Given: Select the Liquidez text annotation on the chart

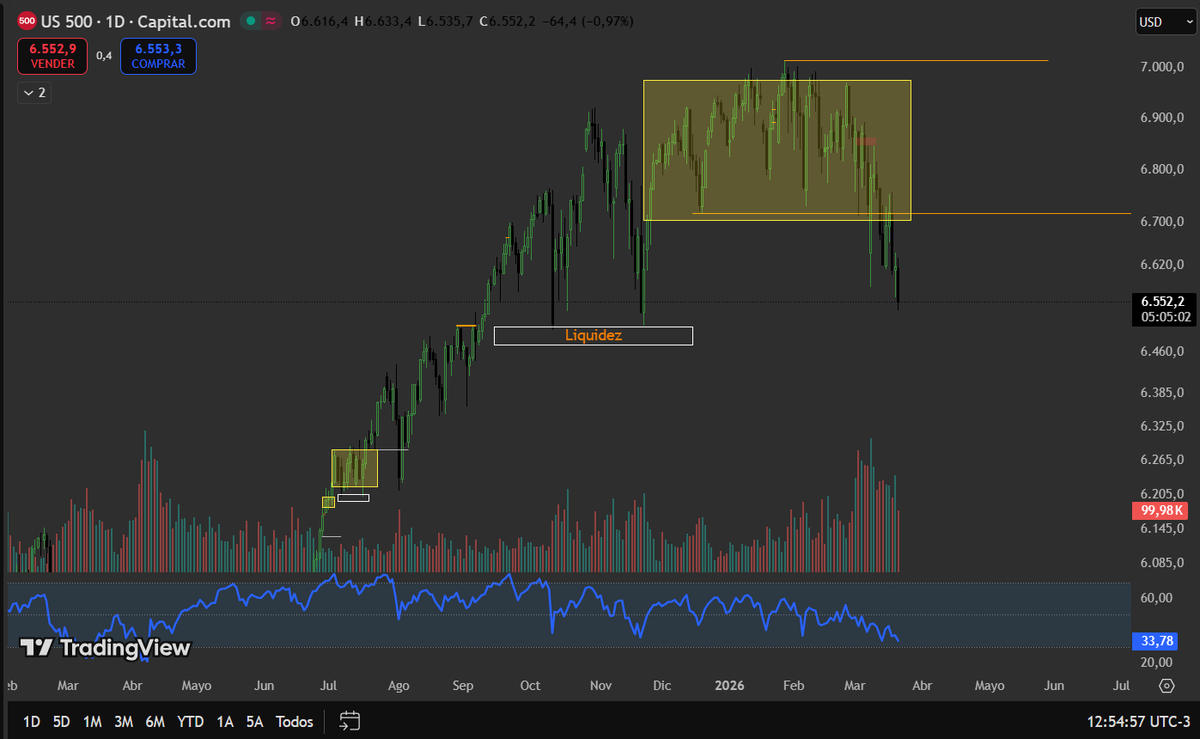Looking at the screenshot, I should 593,336.
